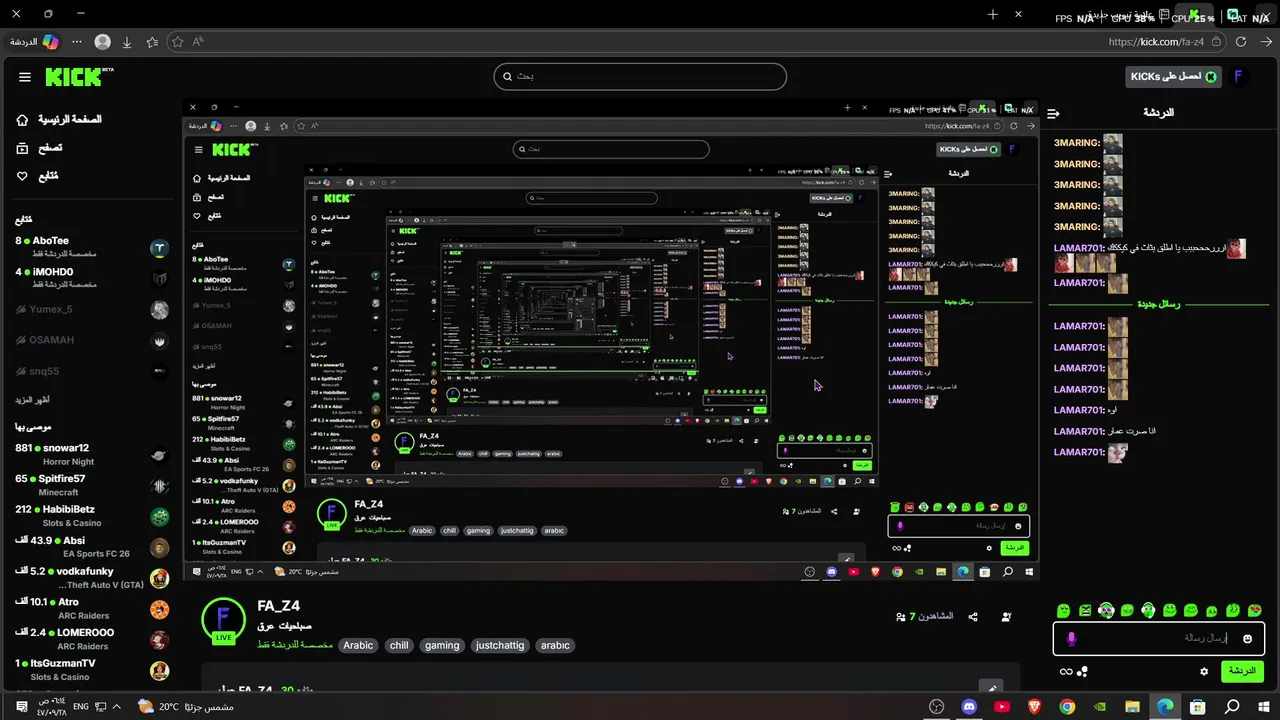Open followed channel AboTee
This screenshot has height=720, width=1280.
[x=92, y=247]
